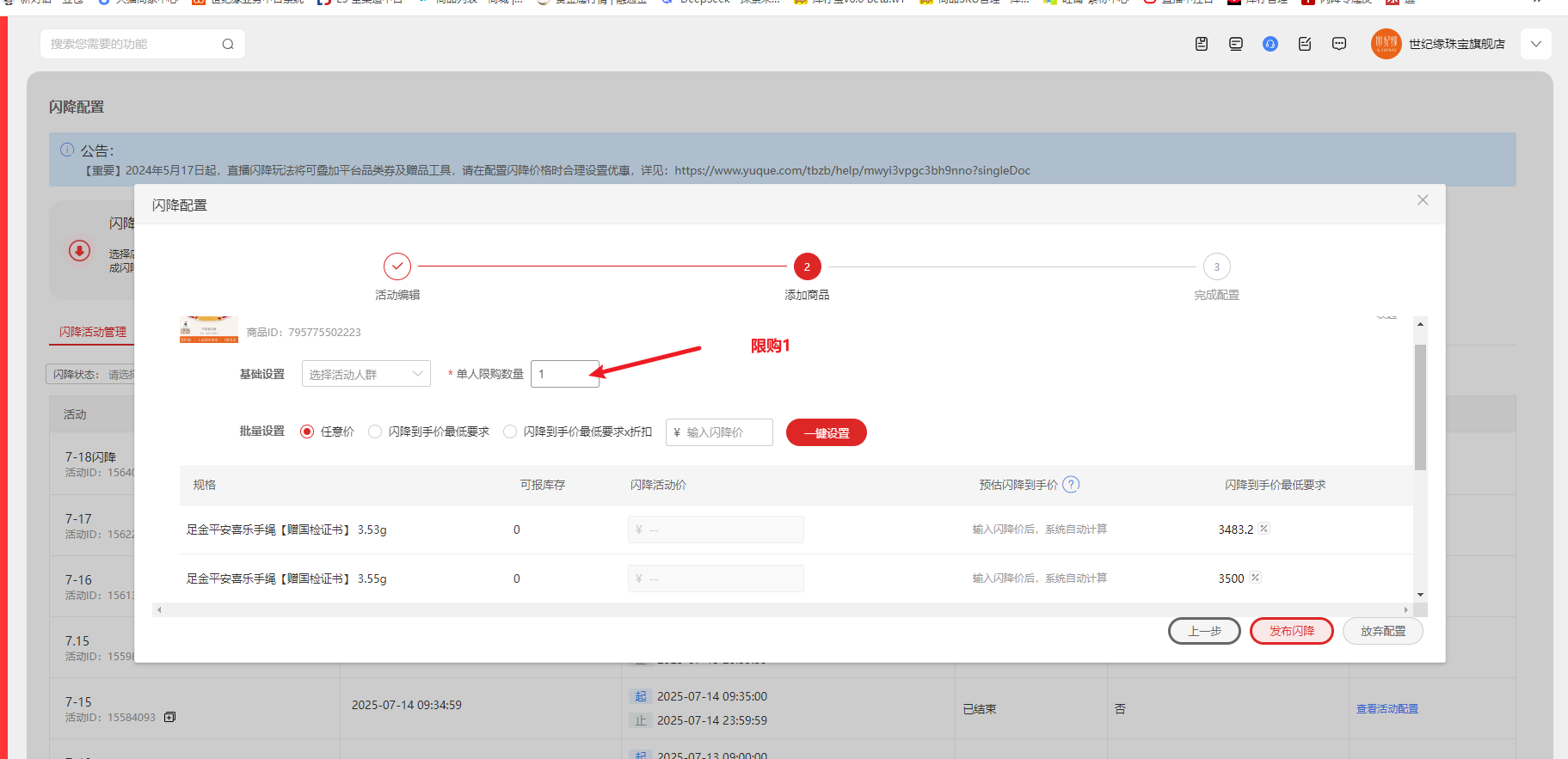Select the 任意价 radio option
1568x759 pixels.
307,432
